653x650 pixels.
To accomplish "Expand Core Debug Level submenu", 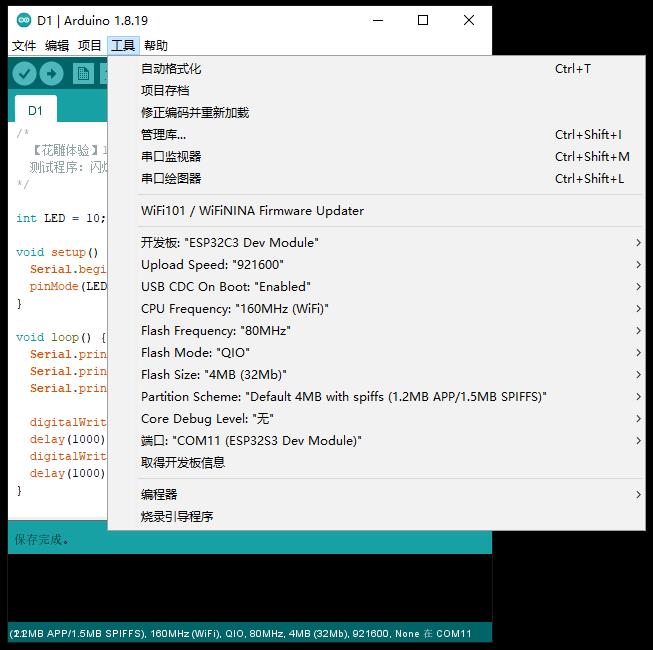I will point(374,418).
